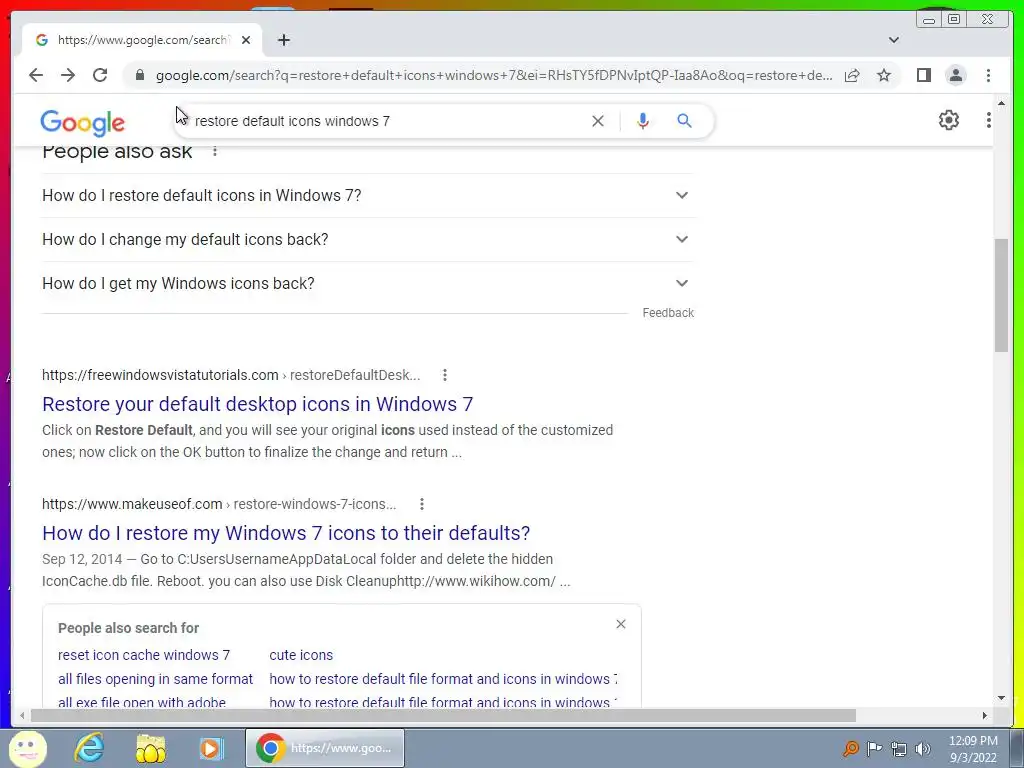
Task: Click the scroll left arrow
Action: pyautogui.click(x=22, y=716)
